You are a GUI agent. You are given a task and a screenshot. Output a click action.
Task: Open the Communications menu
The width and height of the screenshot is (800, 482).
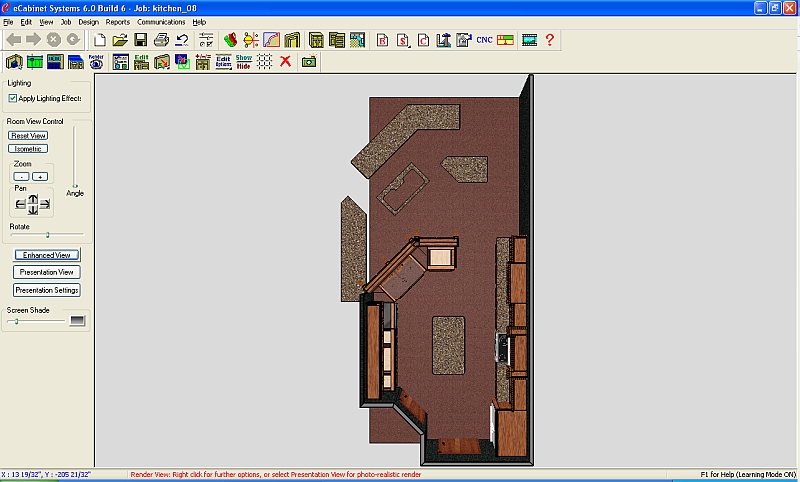click(x=160, y=21)
